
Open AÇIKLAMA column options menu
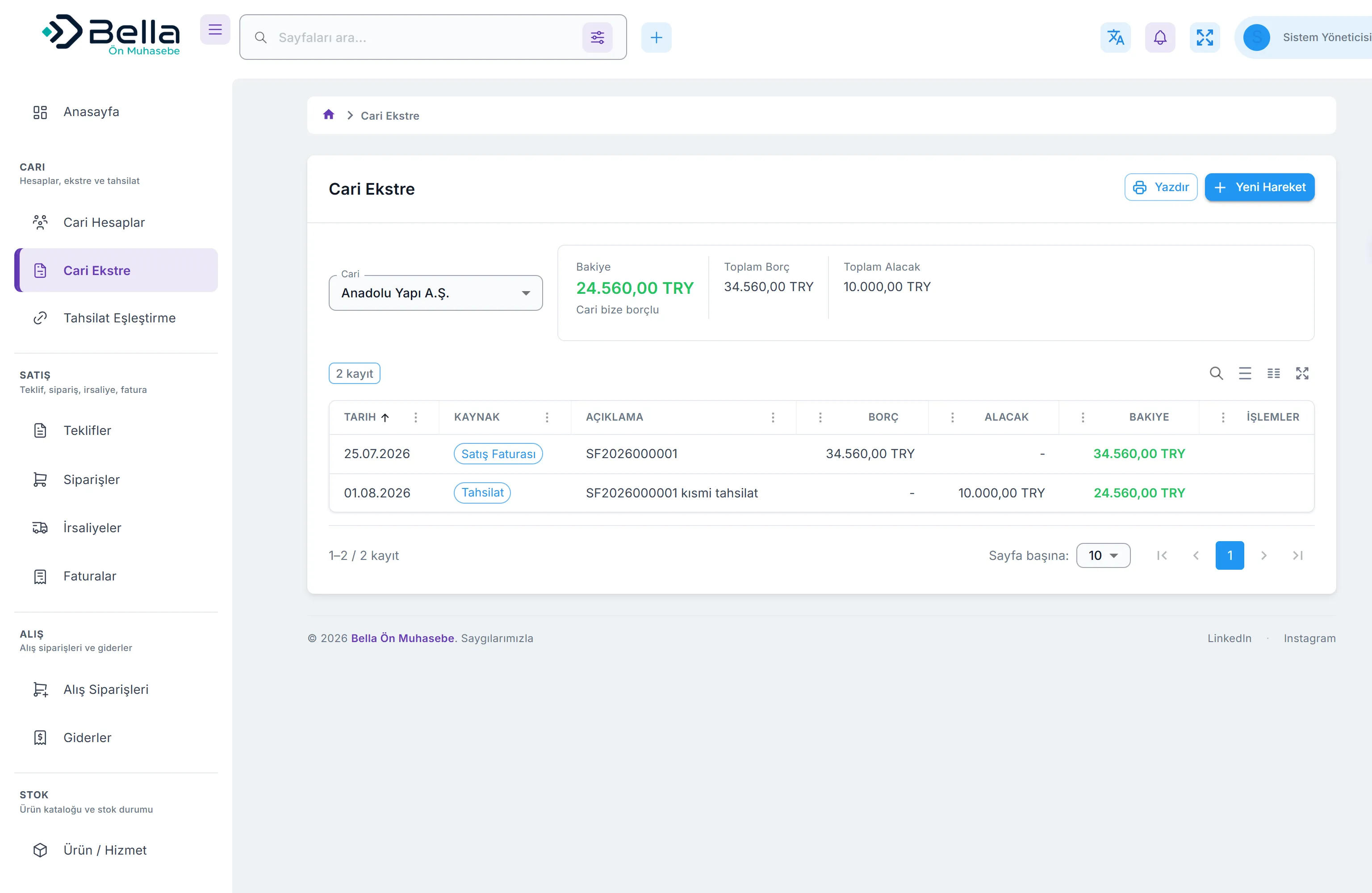click(x=773, y=417)
